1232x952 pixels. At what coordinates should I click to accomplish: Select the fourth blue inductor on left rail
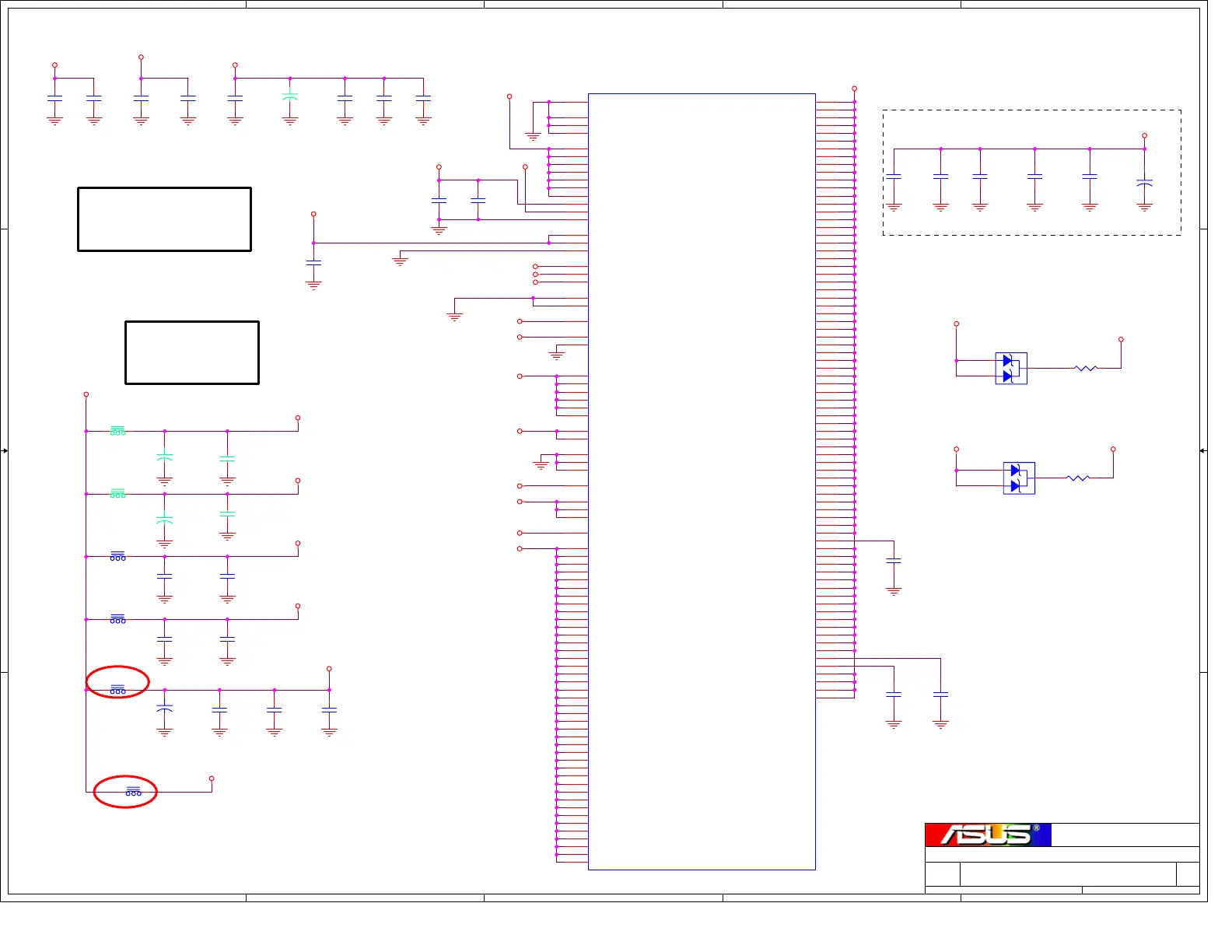[x=117, y=619]
